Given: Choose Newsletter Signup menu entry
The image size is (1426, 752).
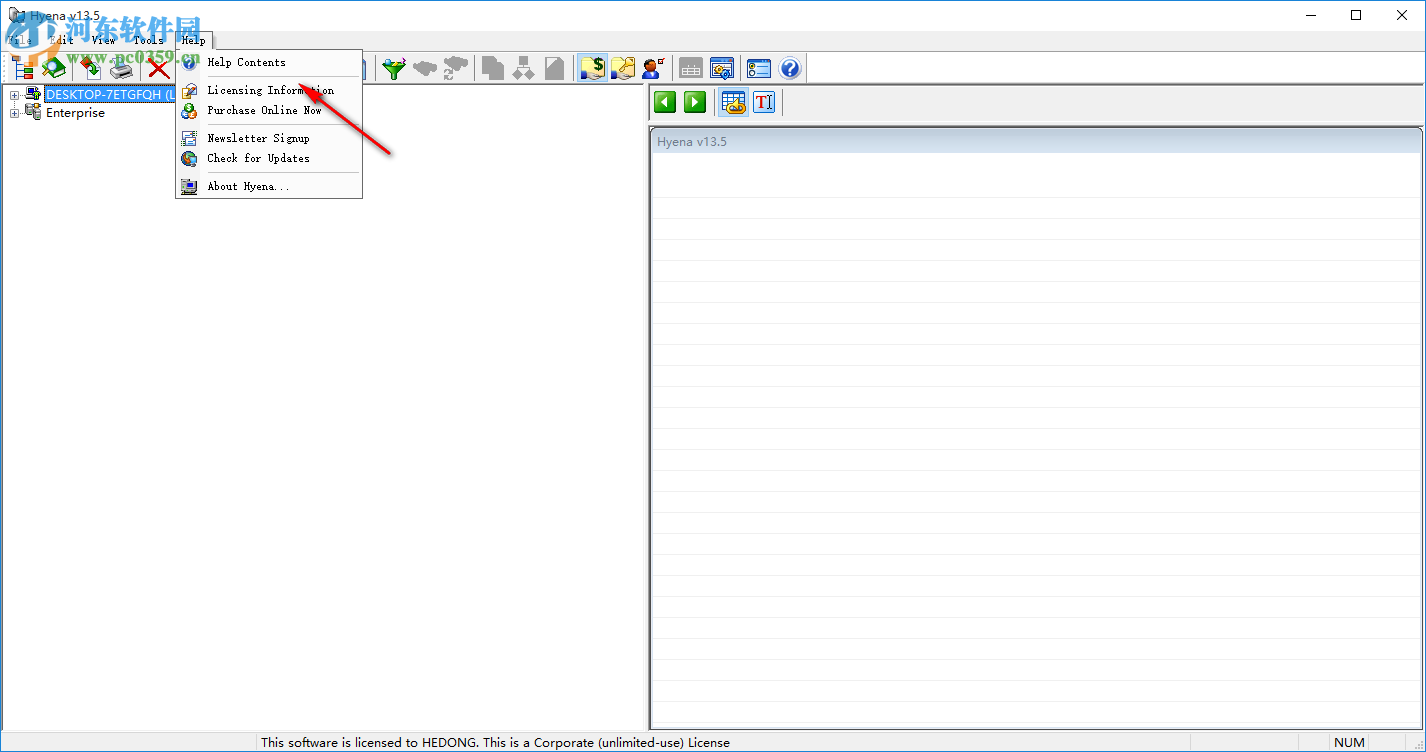Looking at the screenshot, I should pos(268,138).
